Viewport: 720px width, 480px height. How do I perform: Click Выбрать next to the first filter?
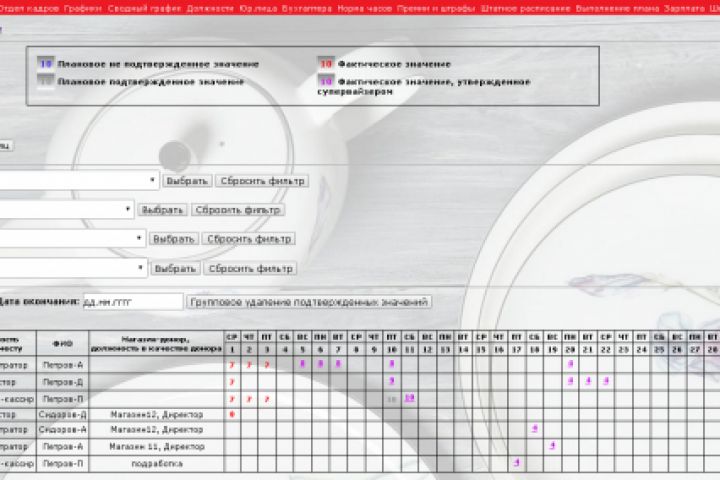coord(187,181)
